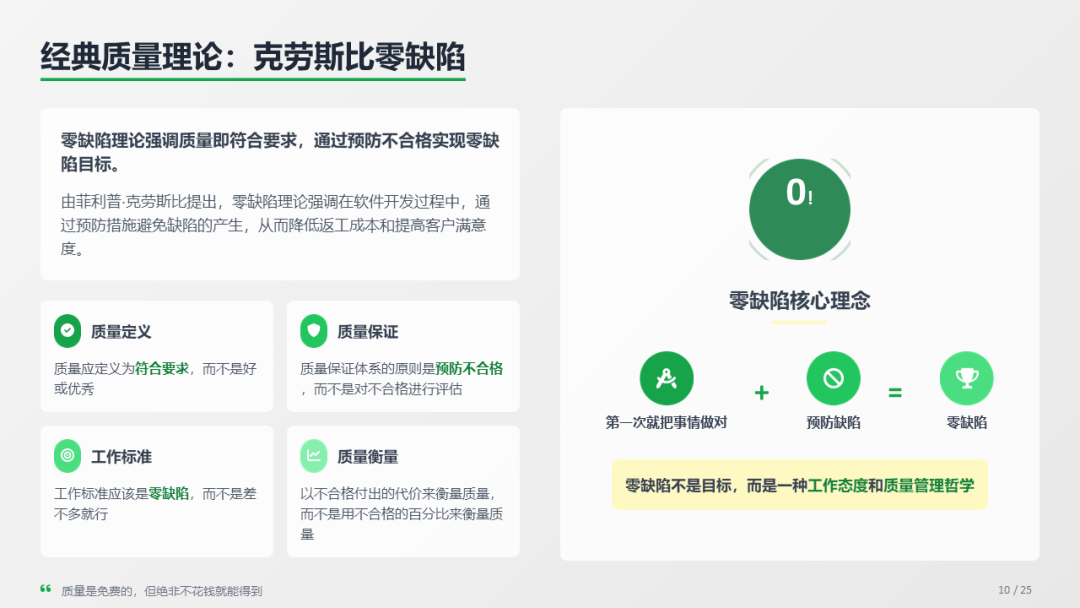The image size is (1080, 608).
Task: Click the highlighted 符合要求 text
Action: [162, 368]
